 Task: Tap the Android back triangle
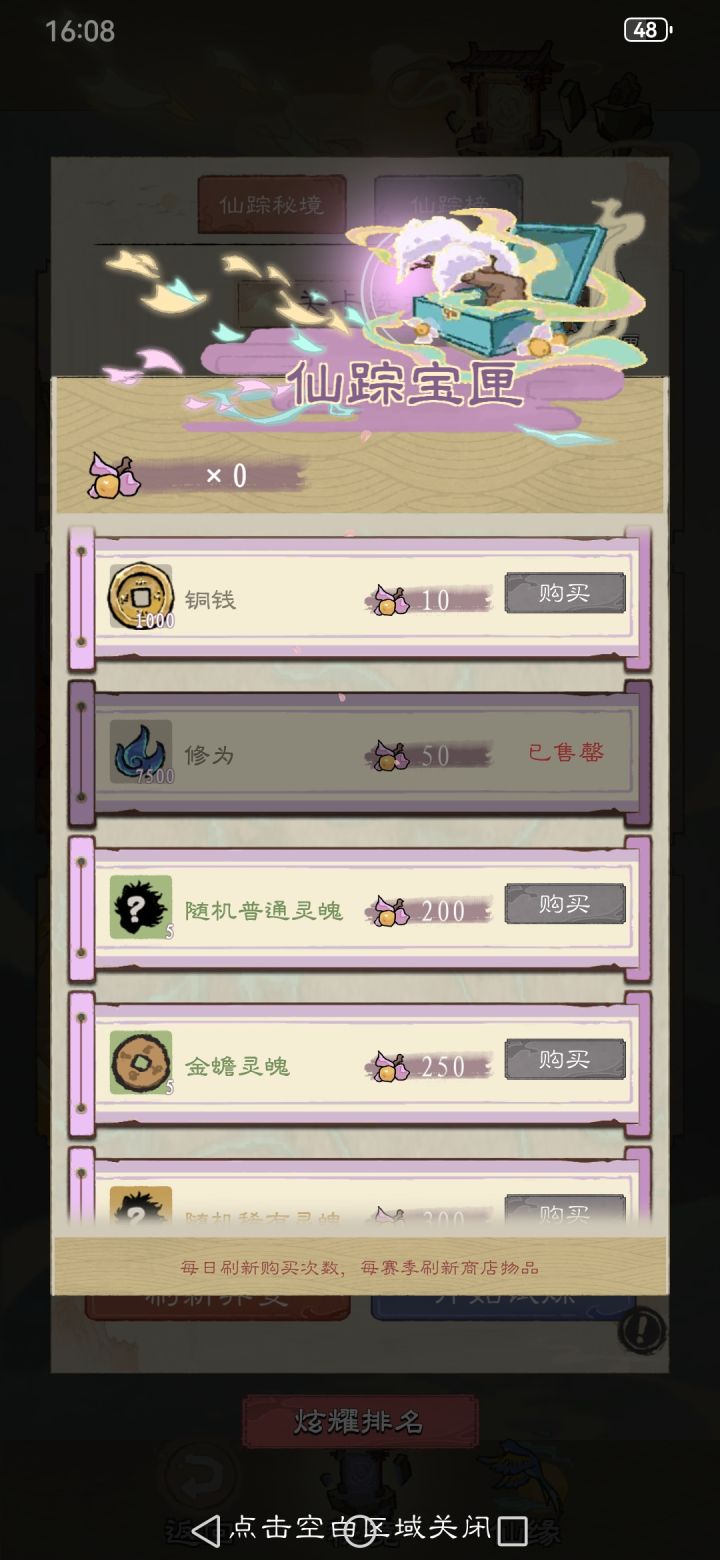tap(205, 1530)
